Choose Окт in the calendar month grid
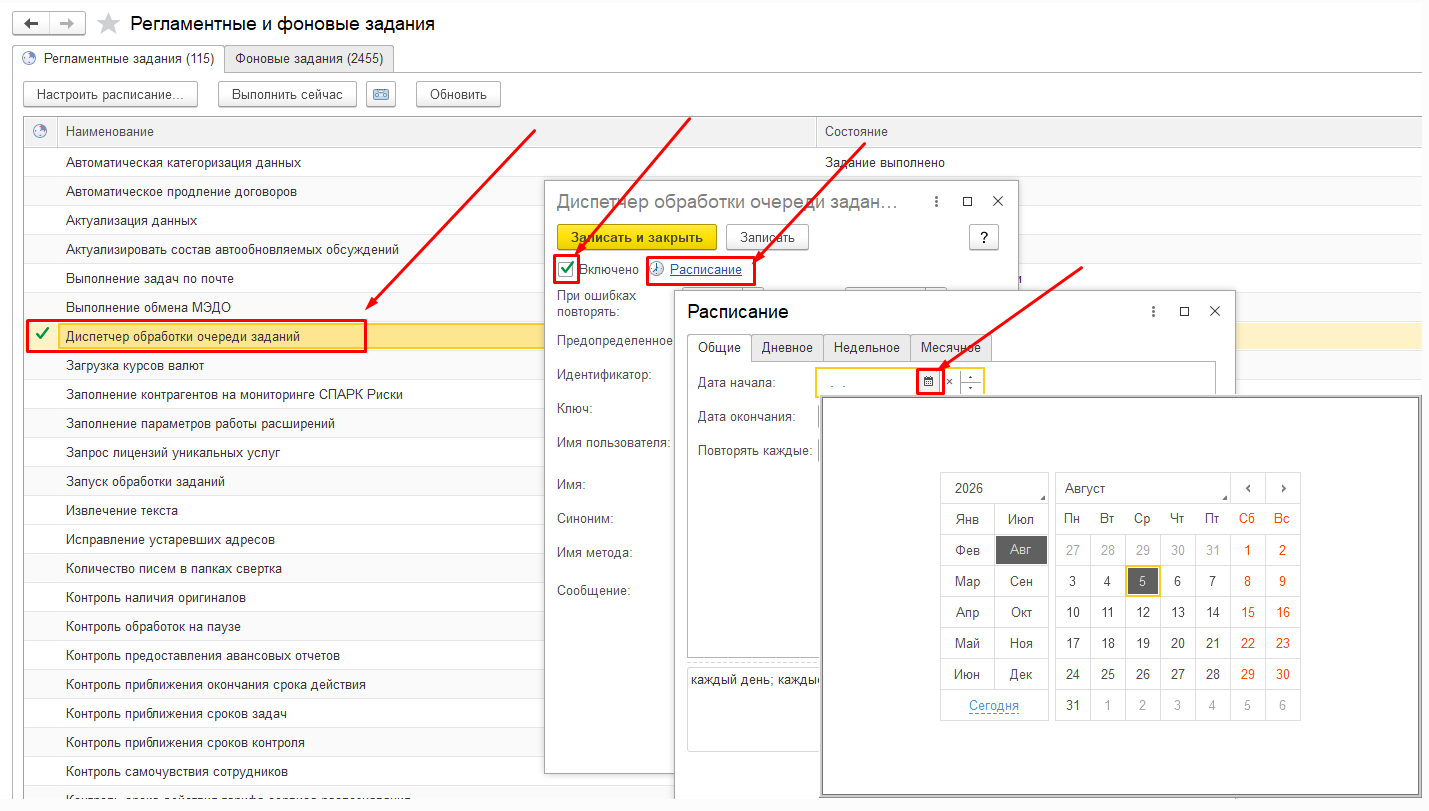1429x811 pixels. point(1021,612)
